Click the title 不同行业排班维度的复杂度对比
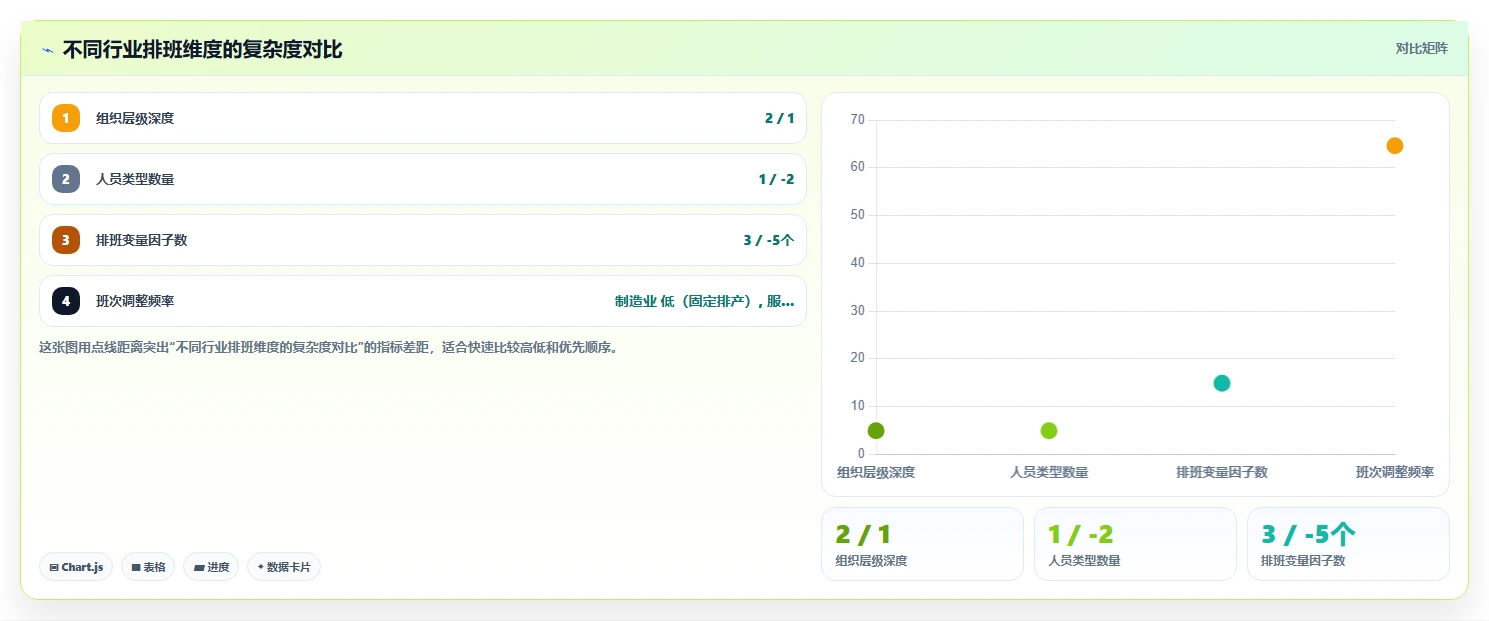The width and height of the screenshot is (1489, 621). tap(203, 49)
